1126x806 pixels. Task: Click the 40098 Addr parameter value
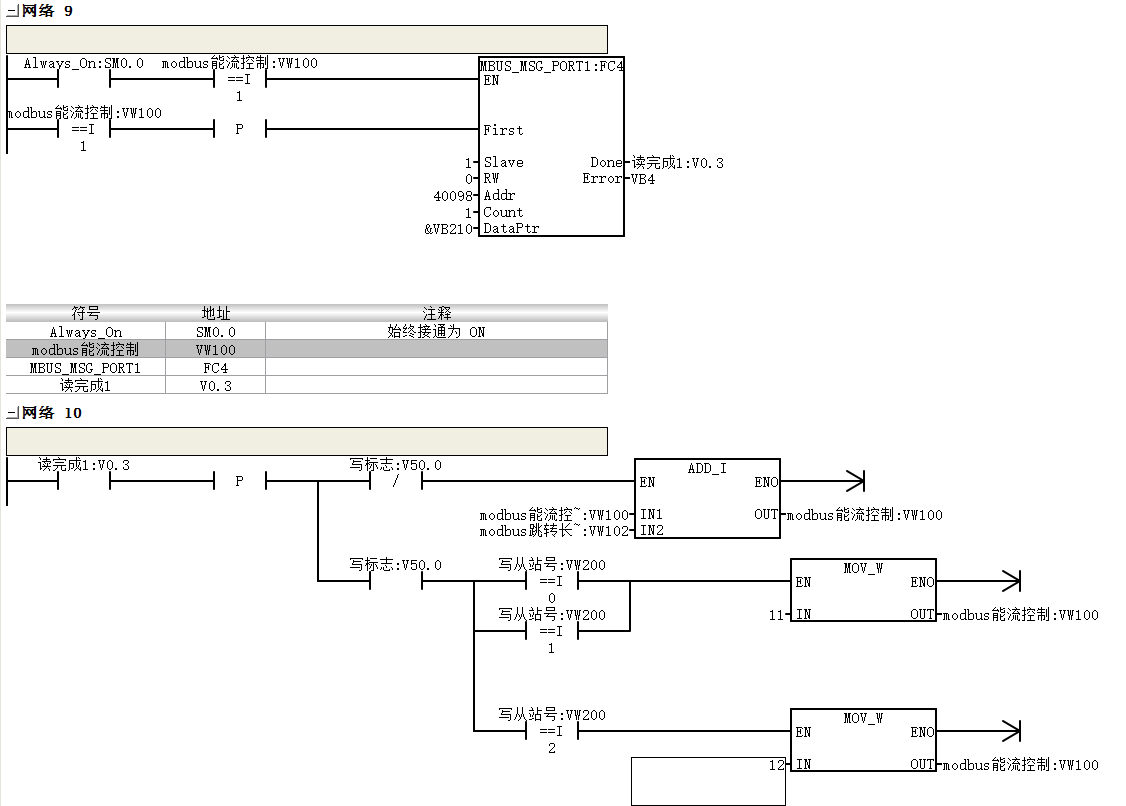coord(453,196)
